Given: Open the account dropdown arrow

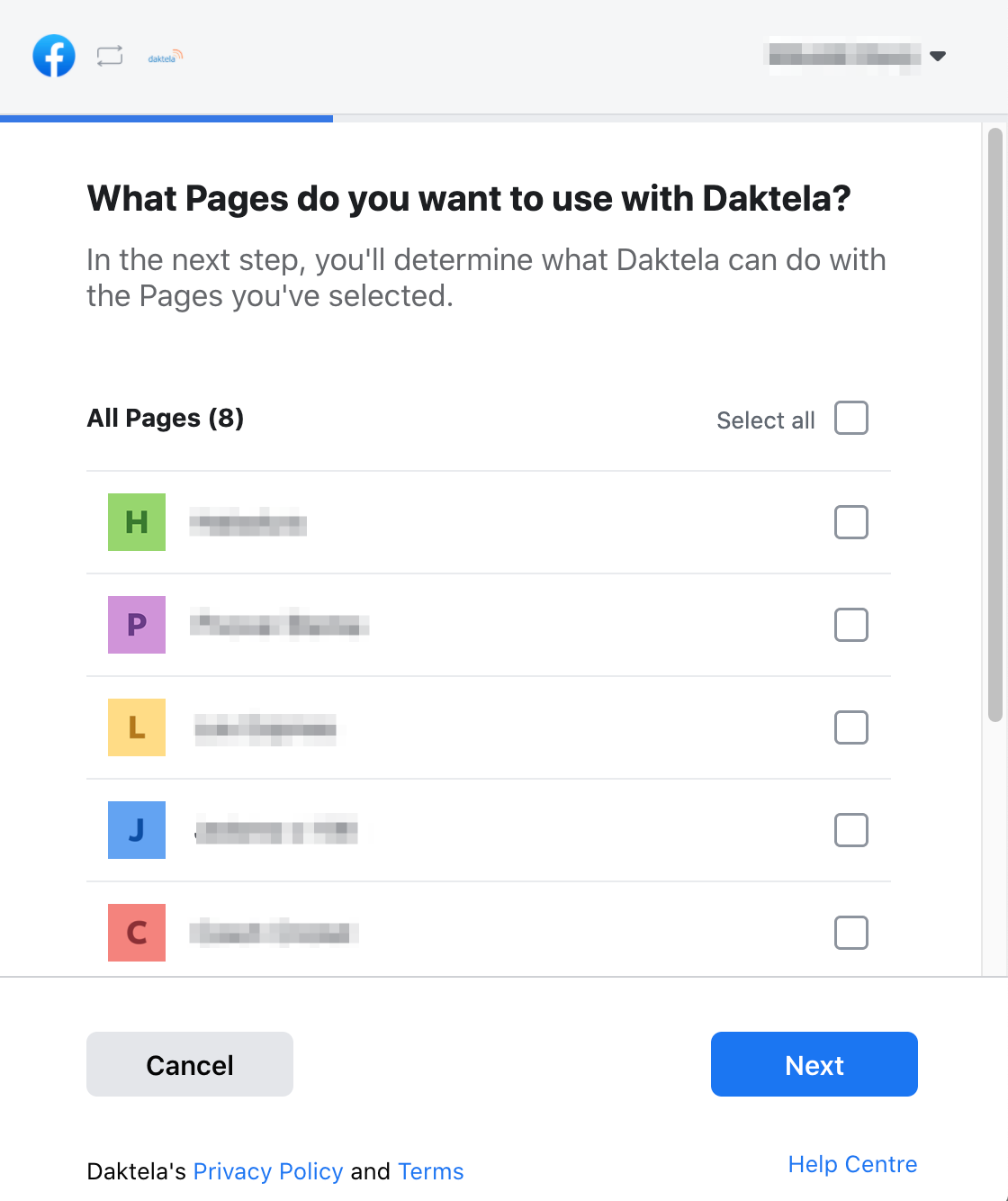Looking at the screenshot, I should (938, 56).
